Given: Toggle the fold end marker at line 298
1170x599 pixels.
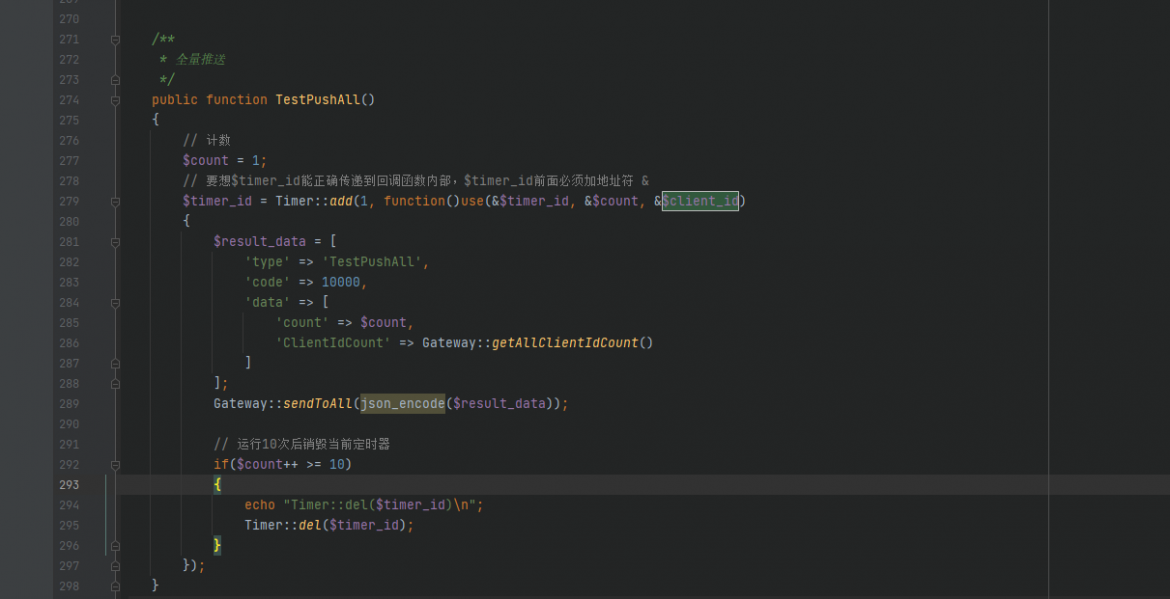Looking at the screenshot, I should coord(115,586).
